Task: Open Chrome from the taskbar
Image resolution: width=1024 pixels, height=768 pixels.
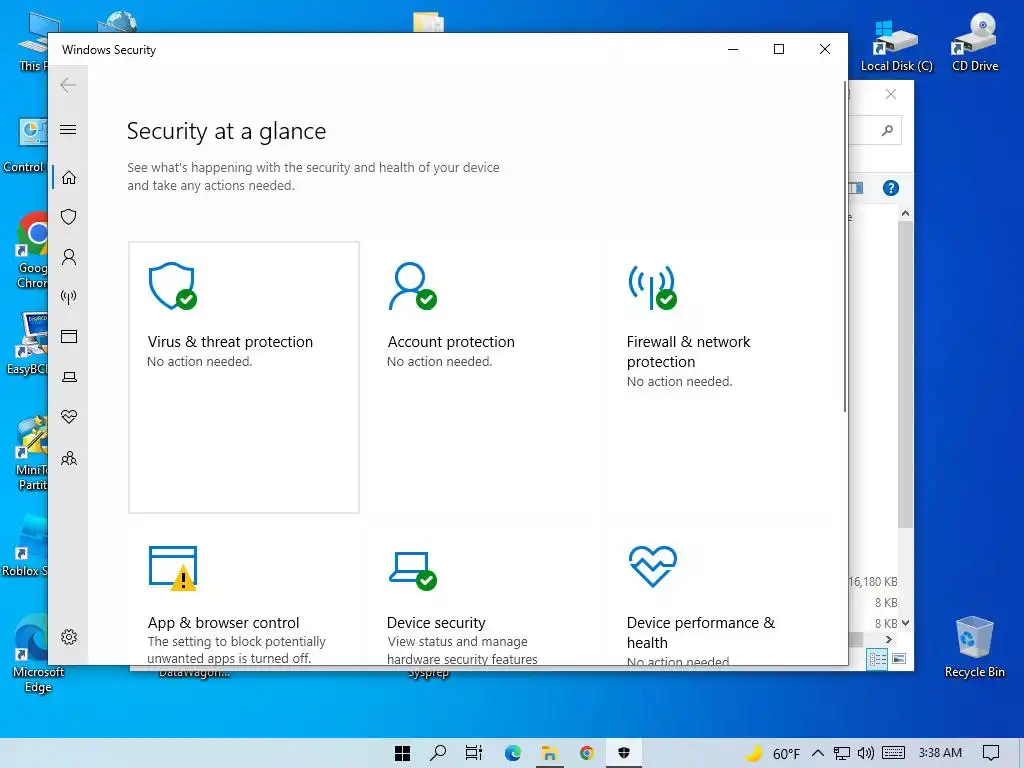Action: pos(586,753)
